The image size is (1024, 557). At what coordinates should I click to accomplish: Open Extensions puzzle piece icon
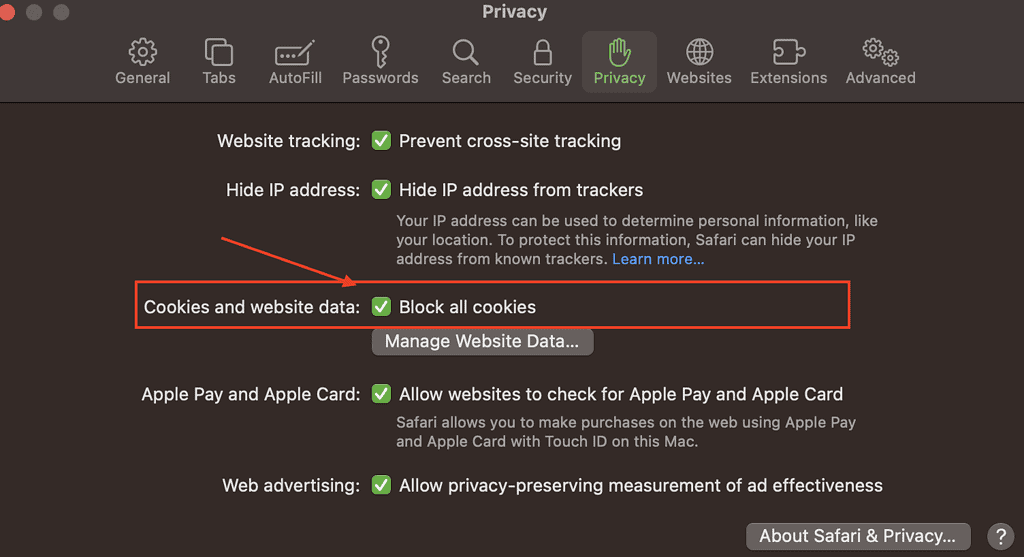pos(789,52)
